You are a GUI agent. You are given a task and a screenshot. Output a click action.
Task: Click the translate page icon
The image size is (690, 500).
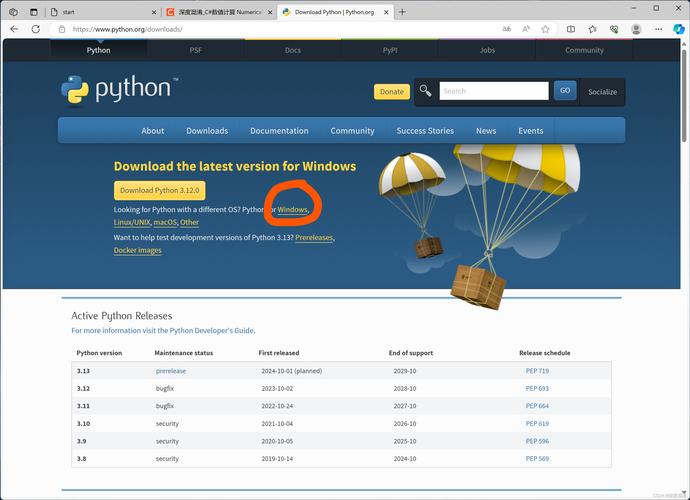(x=506, y=29)
